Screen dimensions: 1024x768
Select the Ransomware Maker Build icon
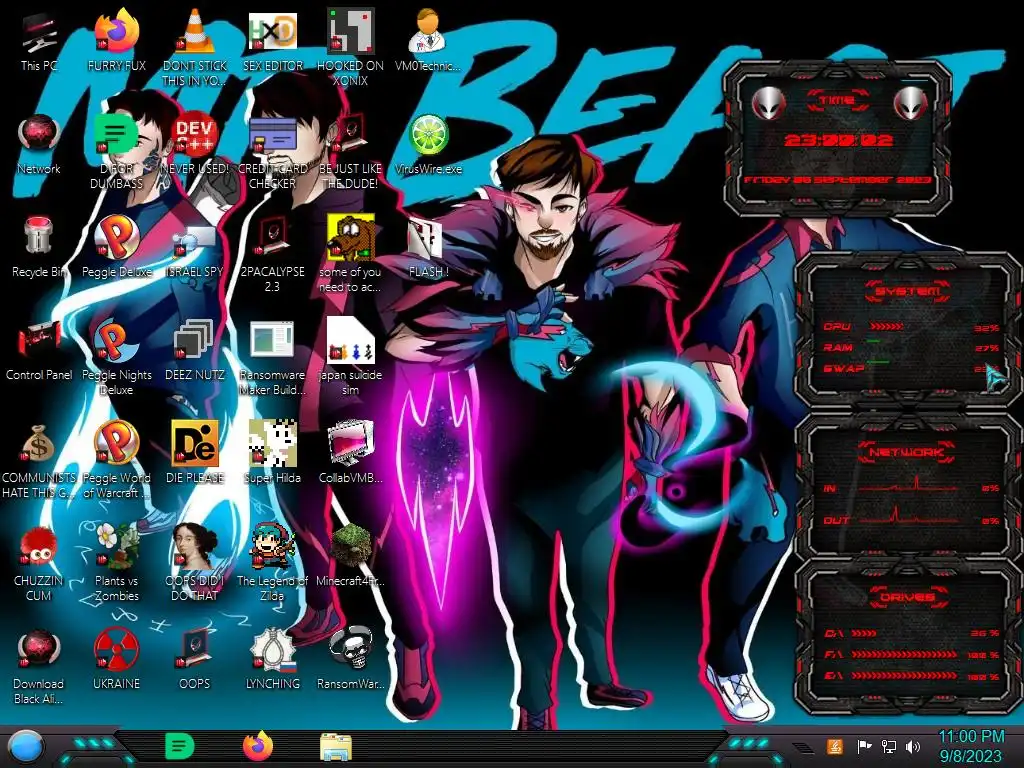272,340
